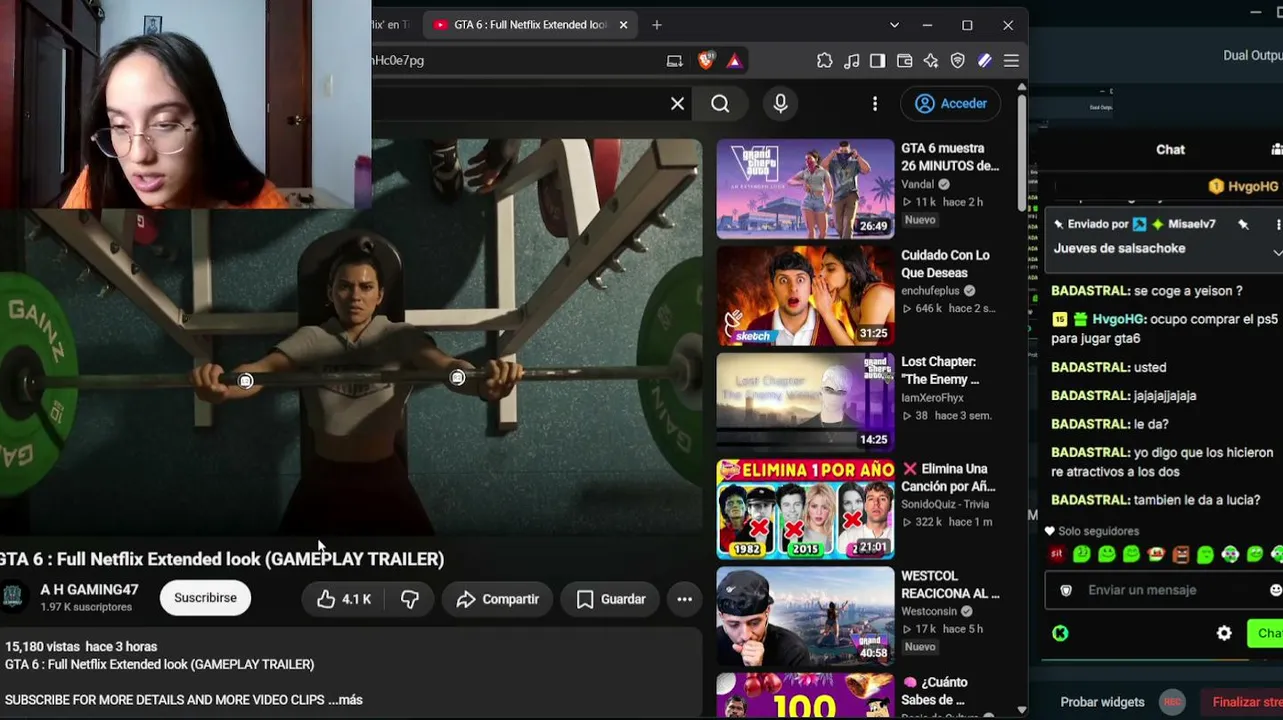The width and height of the screenshot is (1283, 720).
Task: Click the video player showing the gym scene
Action: (351, 337)
